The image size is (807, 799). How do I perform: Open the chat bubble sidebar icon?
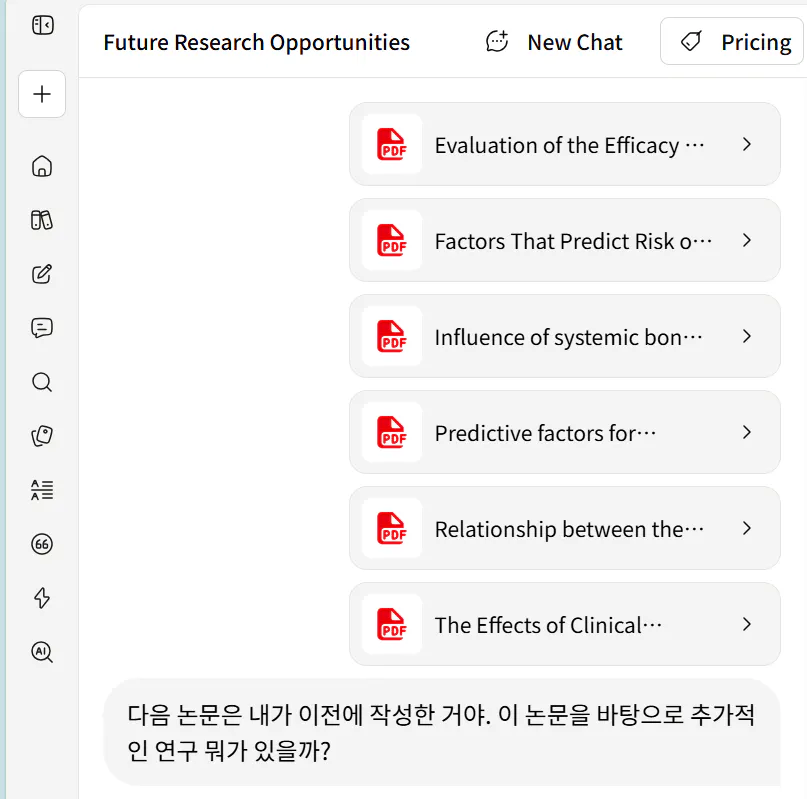42,328
